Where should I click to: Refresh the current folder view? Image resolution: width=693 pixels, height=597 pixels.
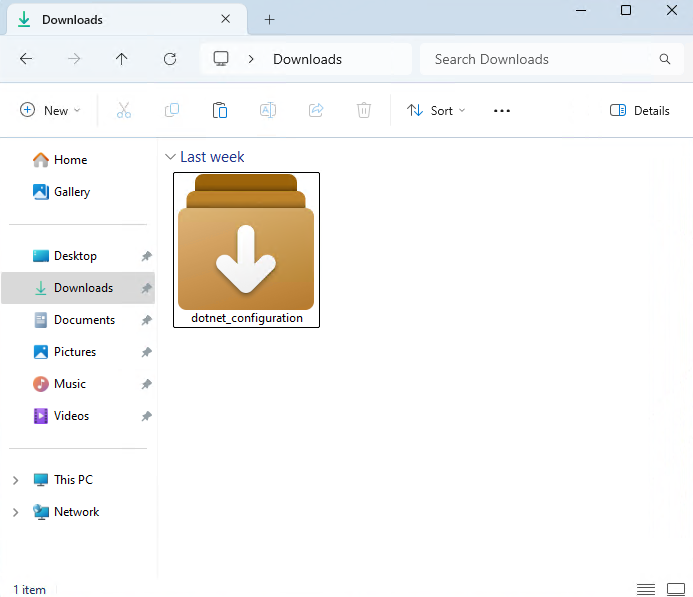[x=170, y=59]
